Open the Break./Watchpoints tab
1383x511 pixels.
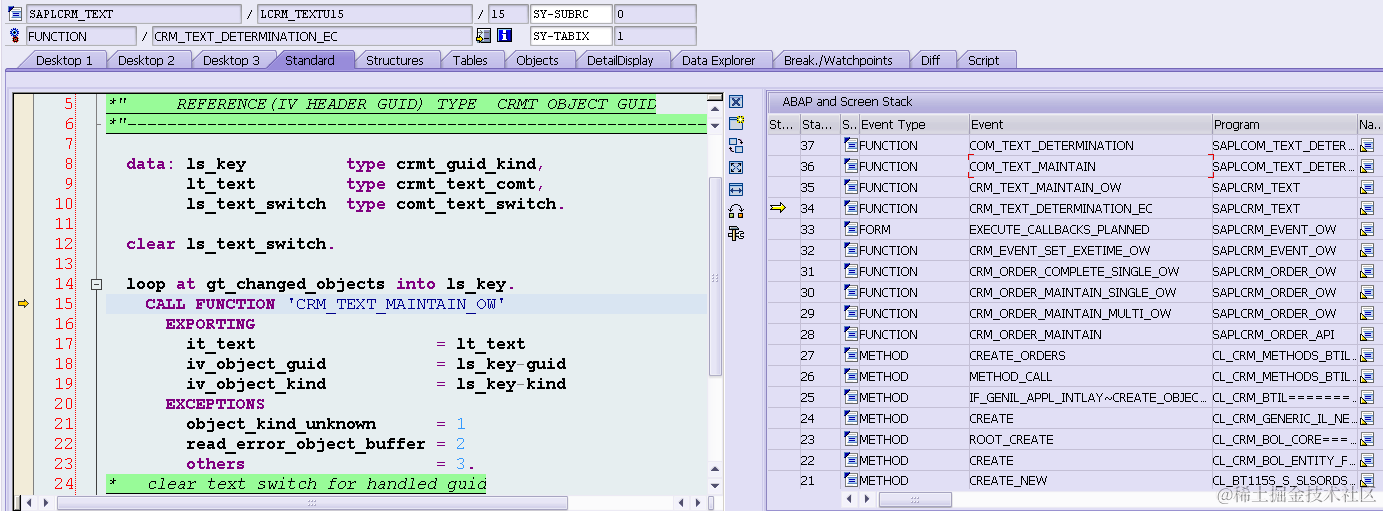(x=838, y=60)
